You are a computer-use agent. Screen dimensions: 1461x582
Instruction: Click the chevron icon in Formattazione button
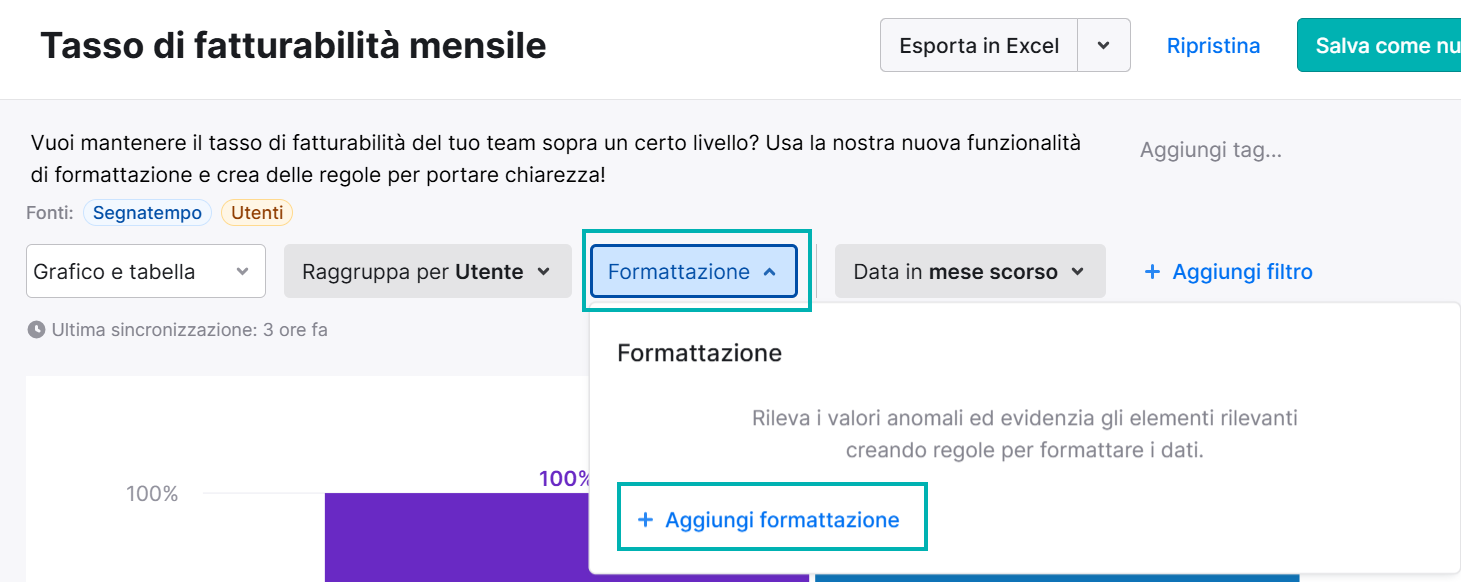point(769,272)
